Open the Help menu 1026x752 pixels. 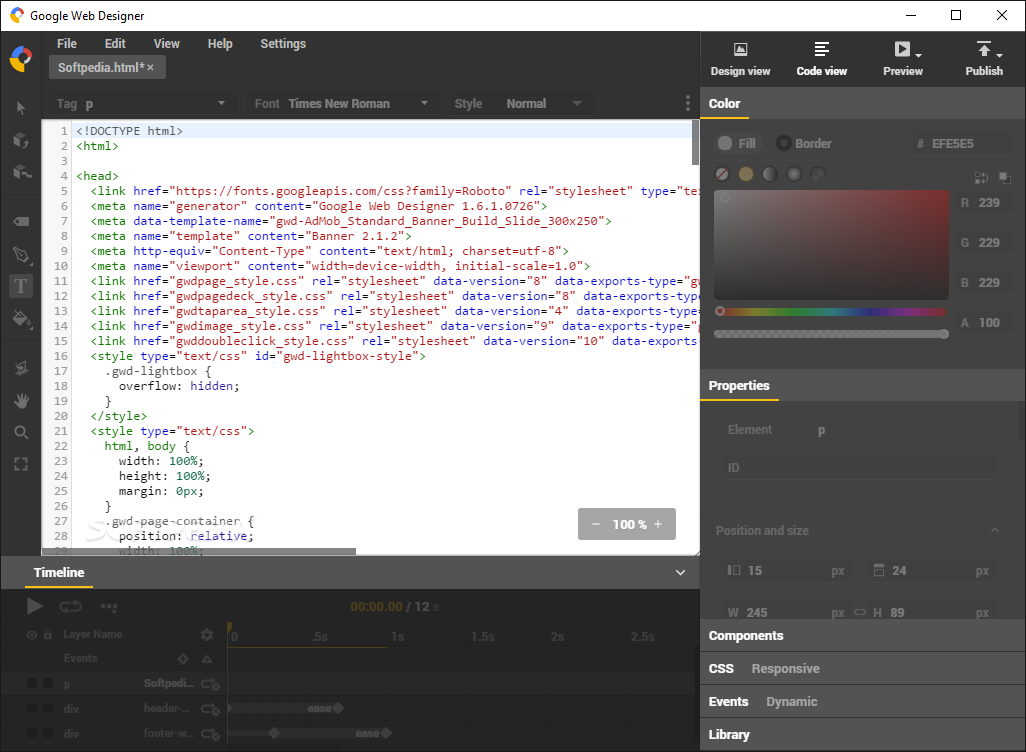pyautogui.click(x=220, y=44)
